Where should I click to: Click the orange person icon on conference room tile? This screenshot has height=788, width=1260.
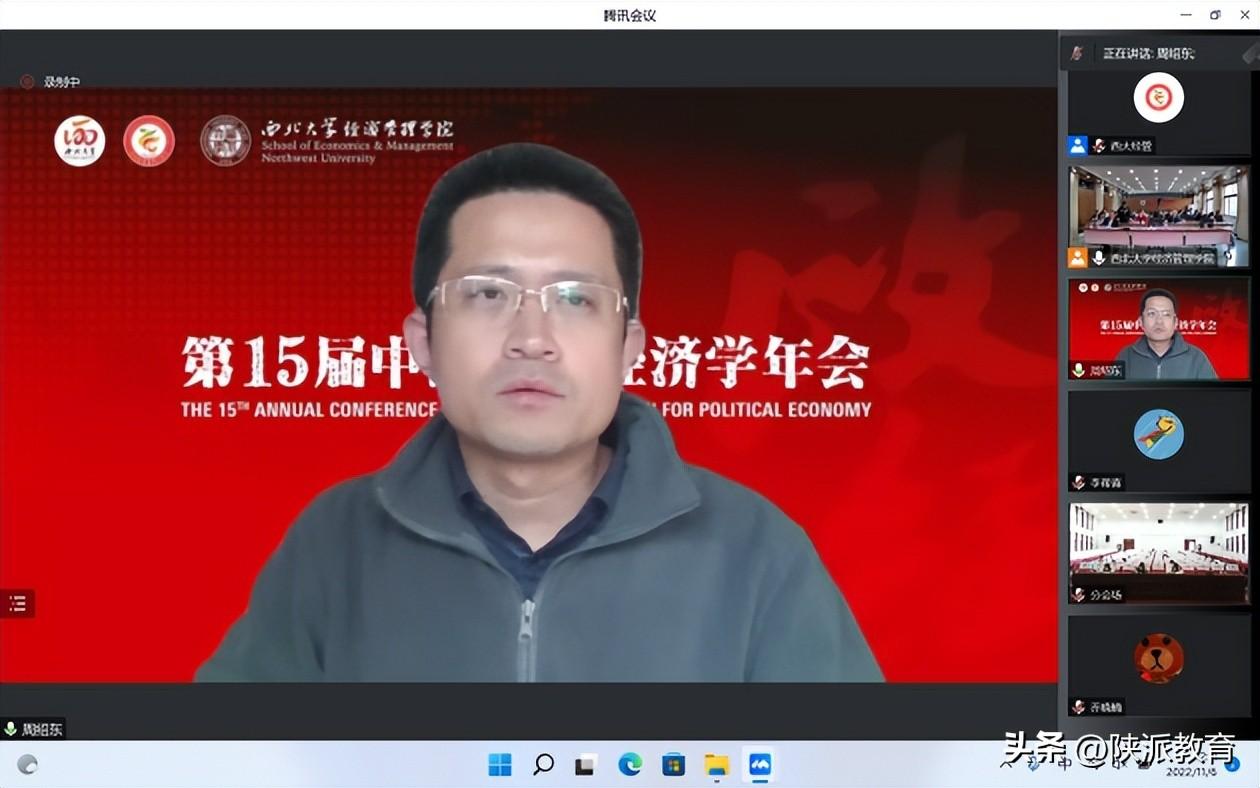tap(1077, 258)
